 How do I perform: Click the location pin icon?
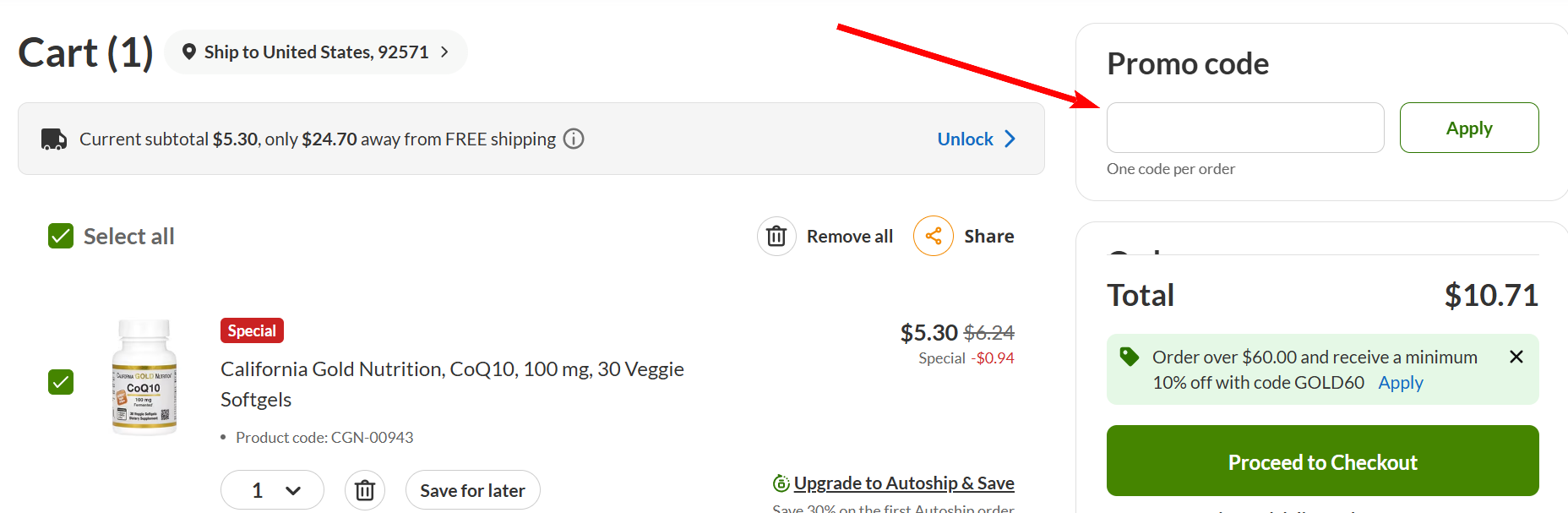pos(189,52)
